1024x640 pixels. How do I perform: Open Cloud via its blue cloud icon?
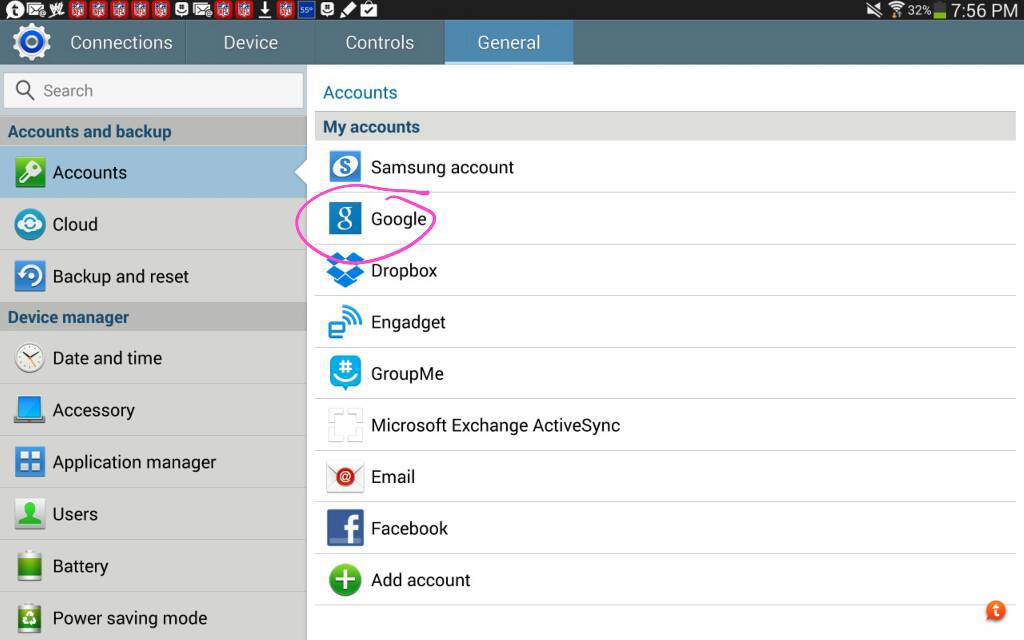pos(30,224)
